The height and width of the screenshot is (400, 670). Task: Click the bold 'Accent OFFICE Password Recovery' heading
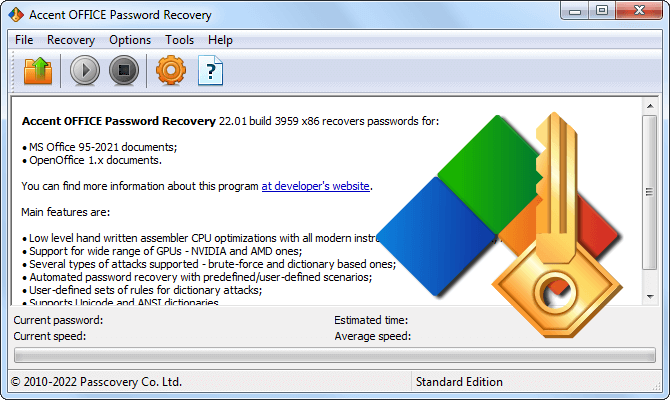tap(119, 121)
